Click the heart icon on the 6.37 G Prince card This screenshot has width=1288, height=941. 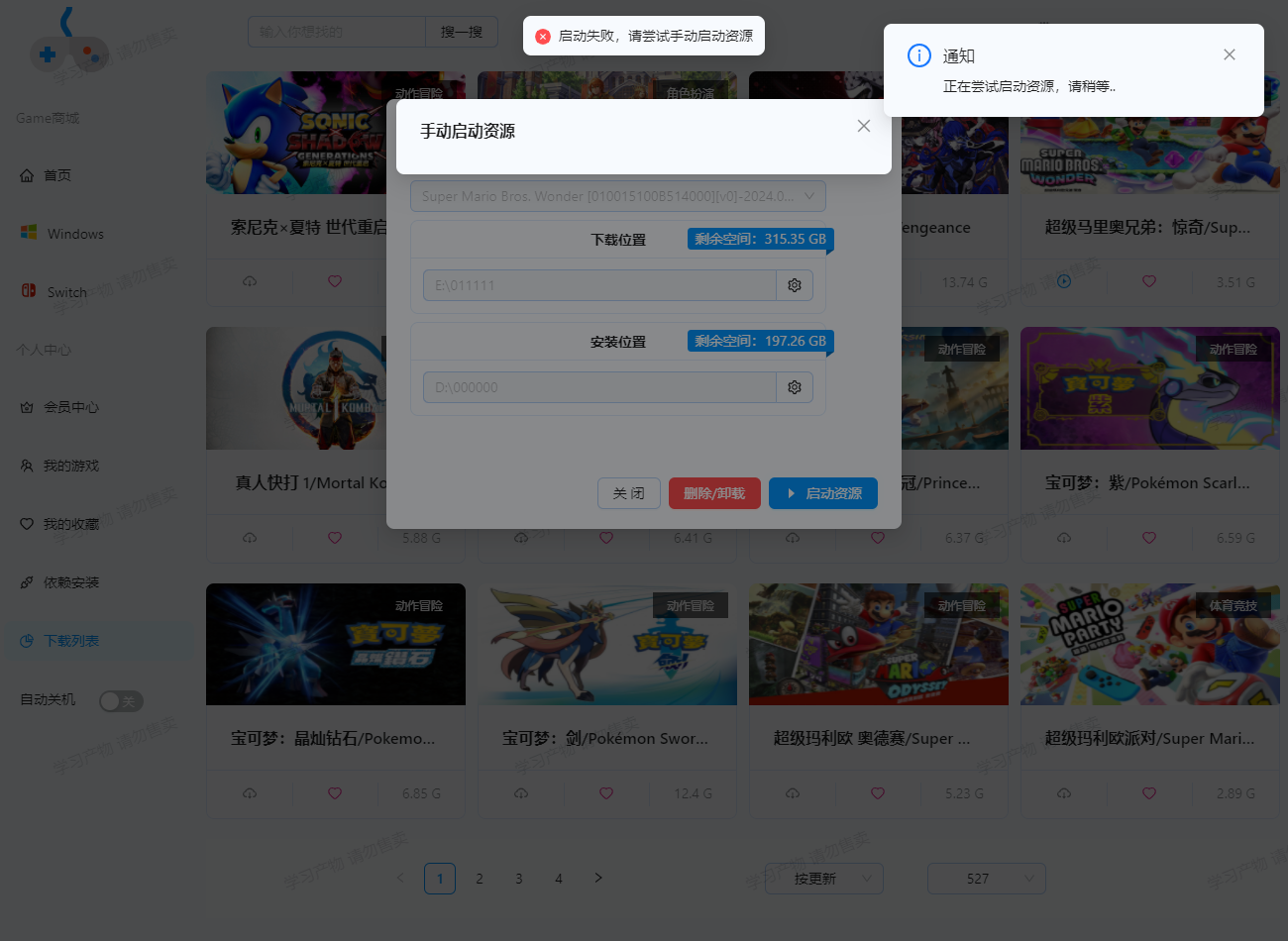[x=878, y=538]
